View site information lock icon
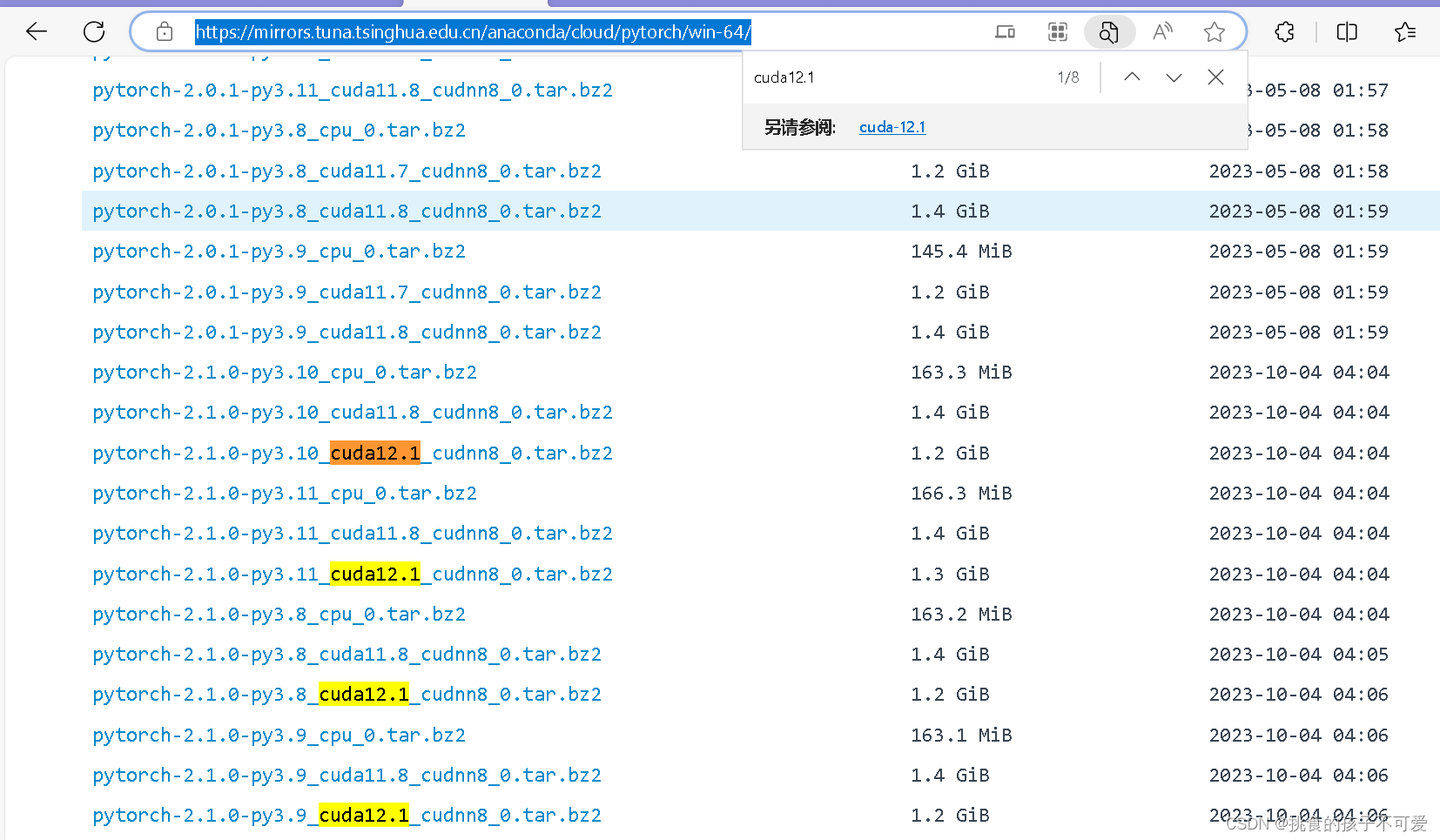The image size is (1440, 840). (165, 32)
